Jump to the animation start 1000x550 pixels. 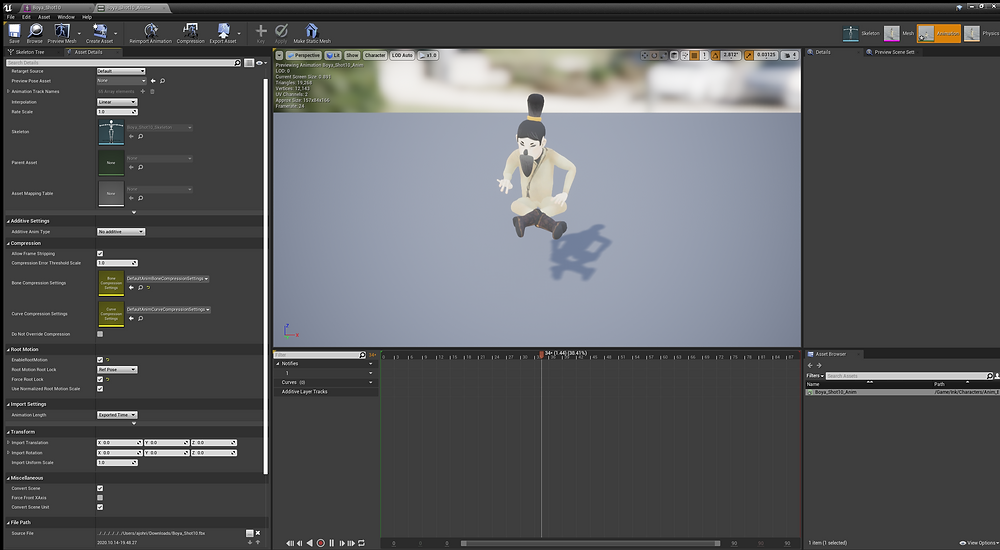pos(290,543)
